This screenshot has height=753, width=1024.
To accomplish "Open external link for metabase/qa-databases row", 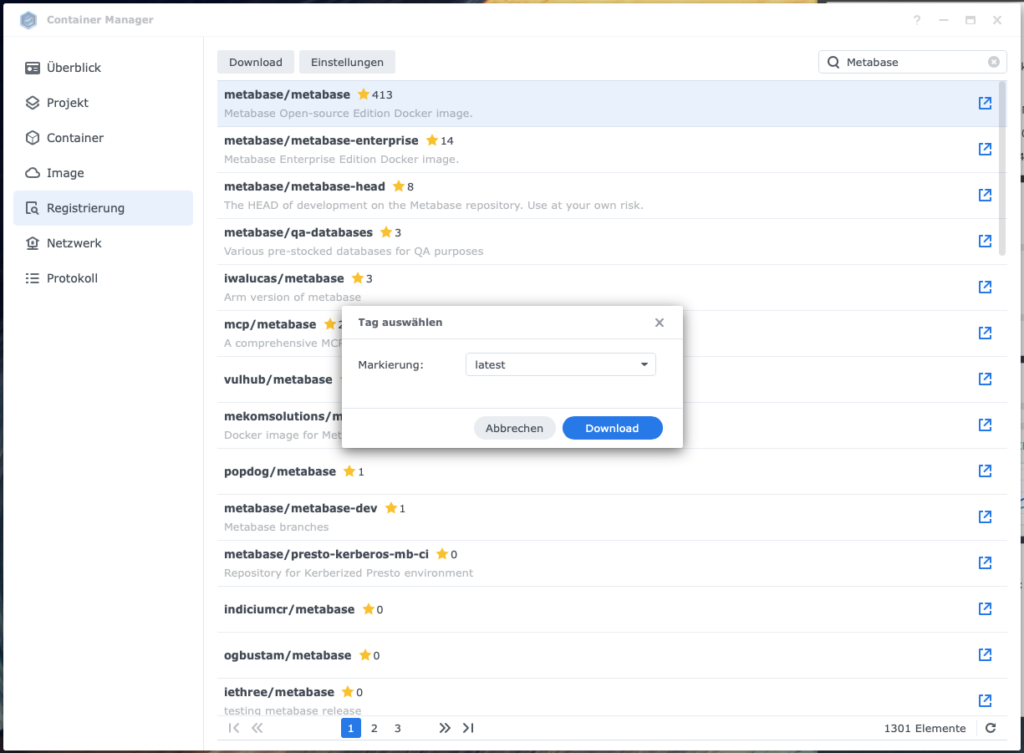I will pyautogui.click(x=985, y=241).
